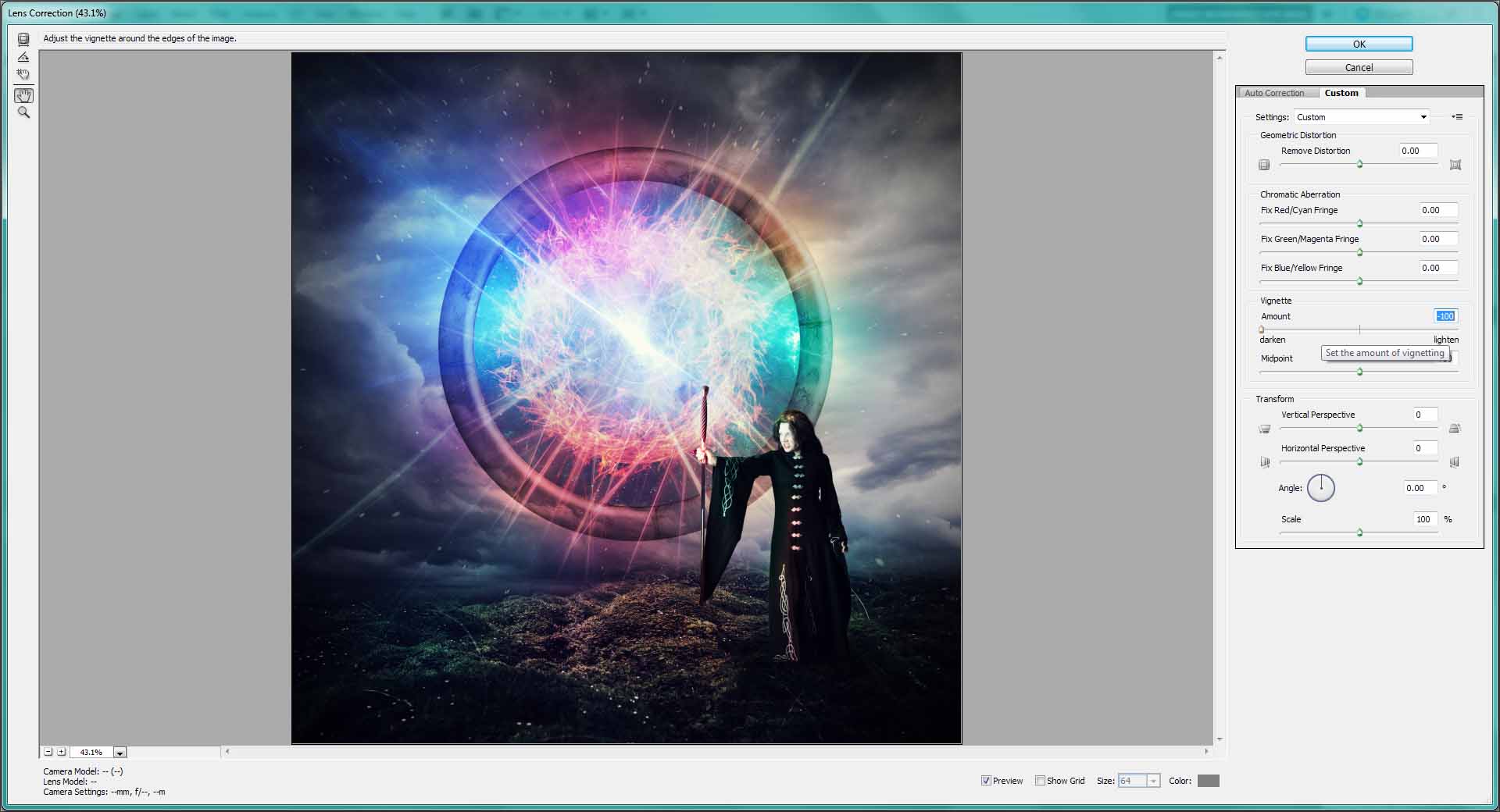This screenshot has width=1500, height=812.
Task: Toggle the Preview checkbox
Action: click(986, 781)
